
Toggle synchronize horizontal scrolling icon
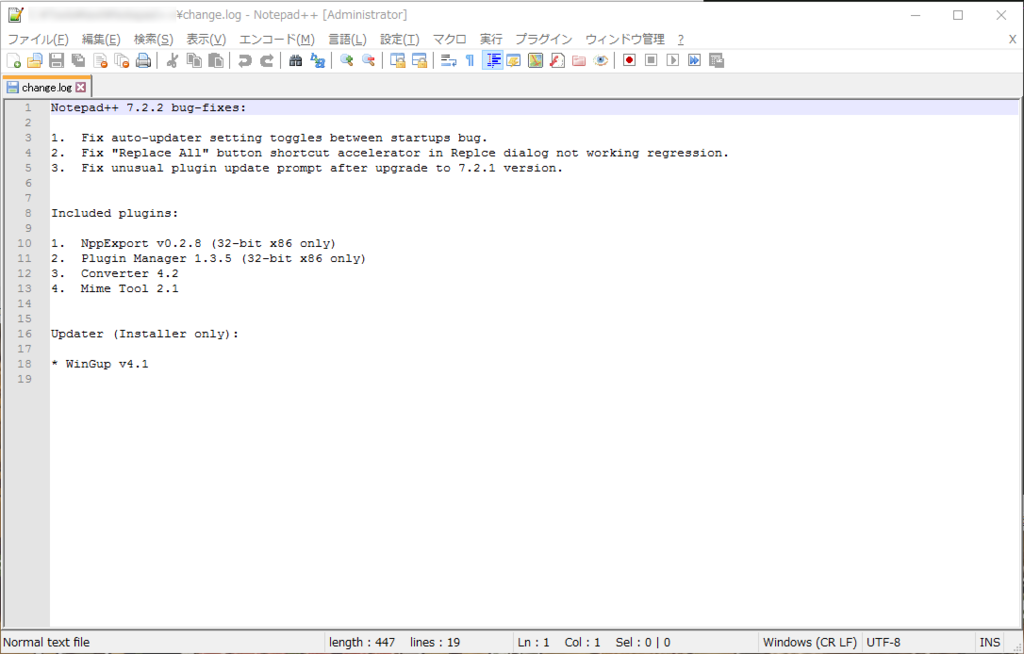419,61
